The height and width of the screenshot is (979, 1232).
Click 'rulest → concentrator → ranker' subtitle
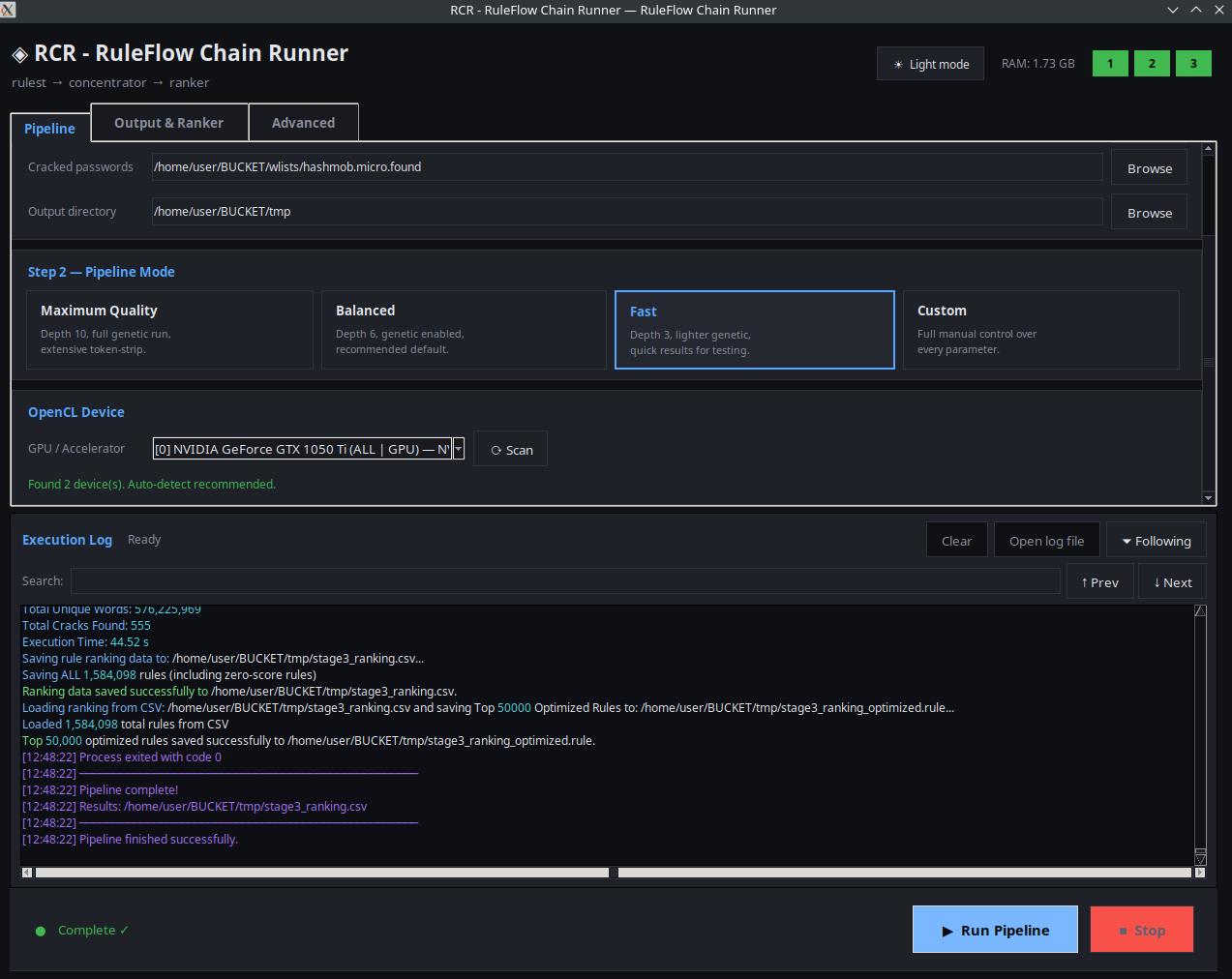point(110,82)
